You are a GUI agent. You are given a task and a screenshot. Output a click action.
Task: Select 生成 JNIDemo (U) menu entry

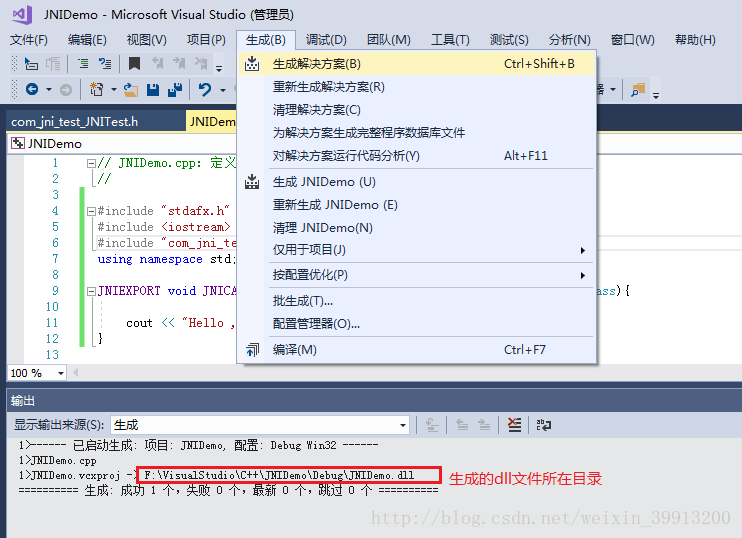[416, 182]
